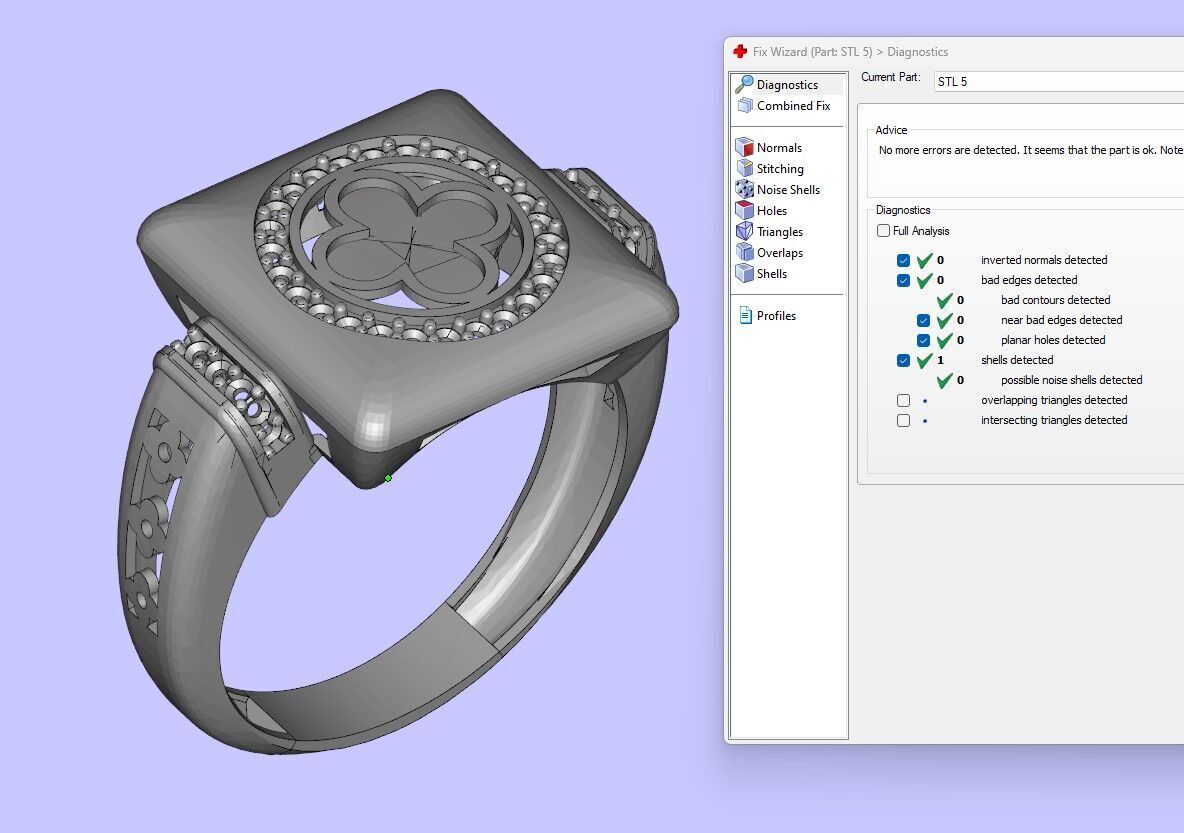The image size is (1184, 833).
Task: Click the 'inverted normals detected' text
Action: [x=1044, y=260]
